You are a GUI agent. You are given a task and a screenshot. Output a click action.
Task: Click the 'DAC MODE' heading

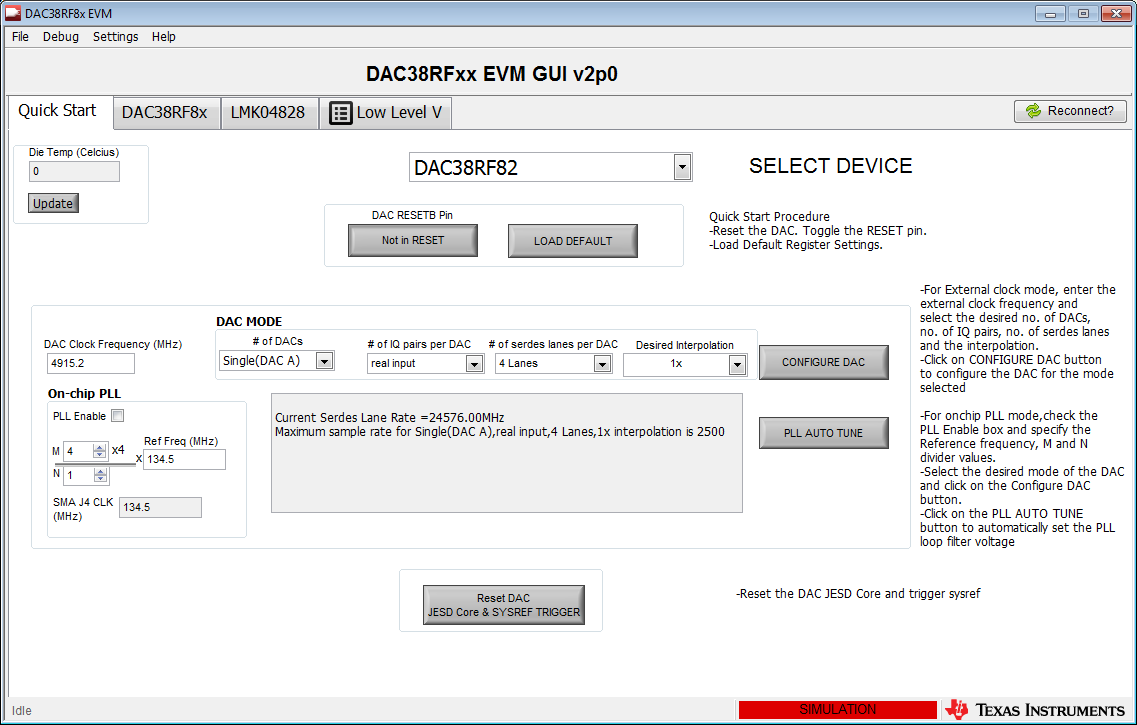click(249, 321)
